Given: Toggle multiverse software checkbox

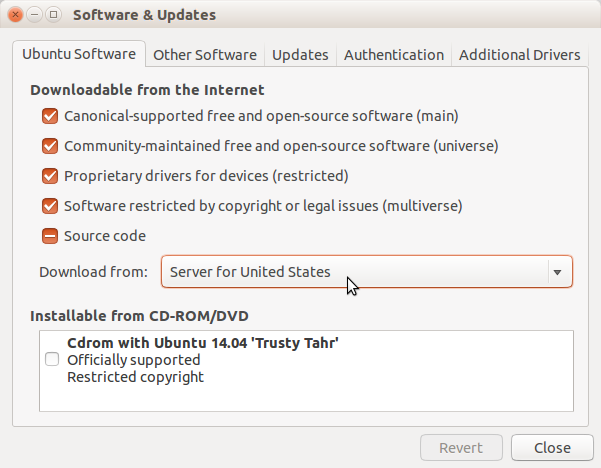Looking at the screenshot, I should [x=50, y=206].
